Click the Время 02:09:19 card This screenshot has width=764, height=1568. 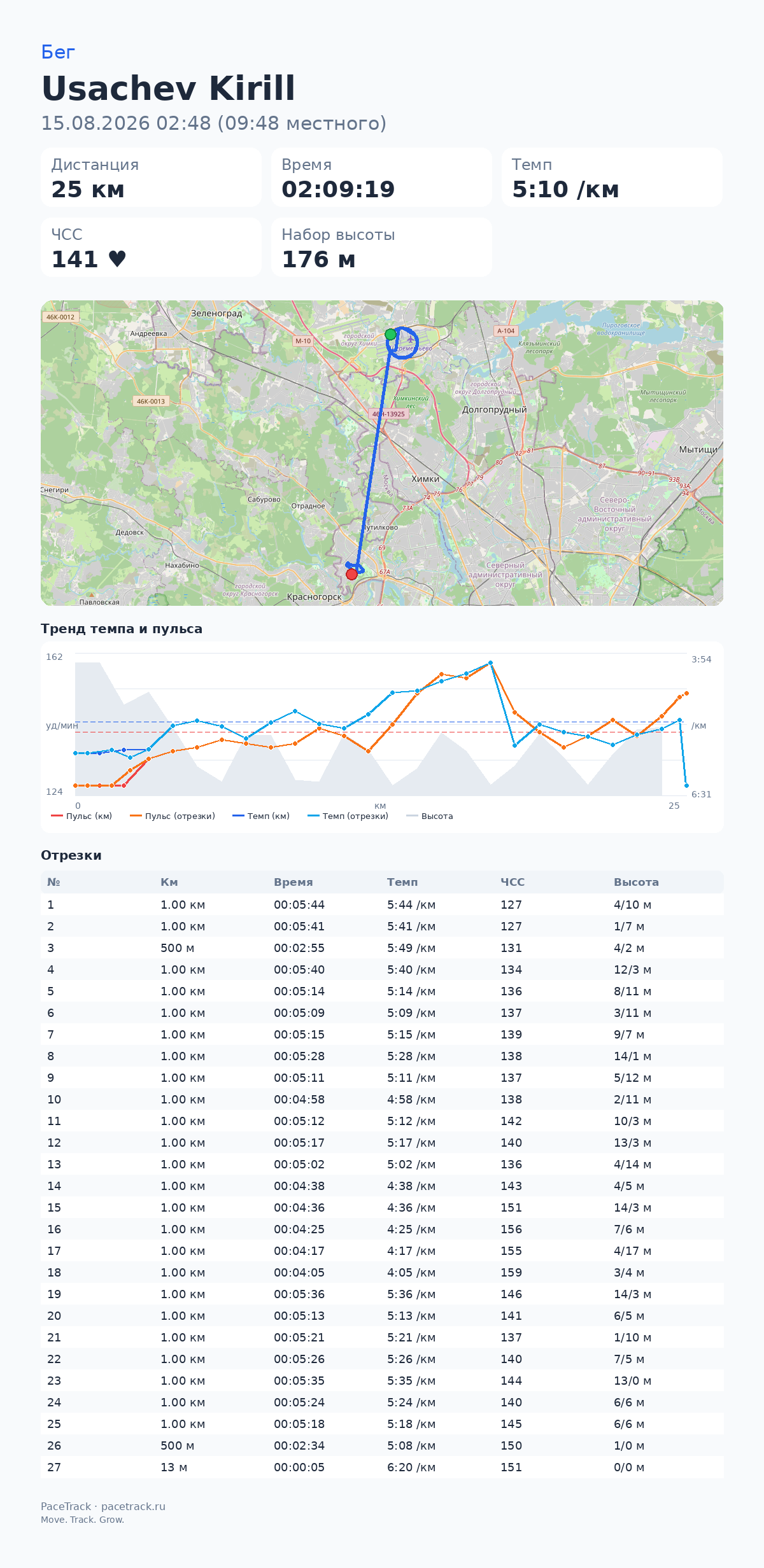point(381,178)
